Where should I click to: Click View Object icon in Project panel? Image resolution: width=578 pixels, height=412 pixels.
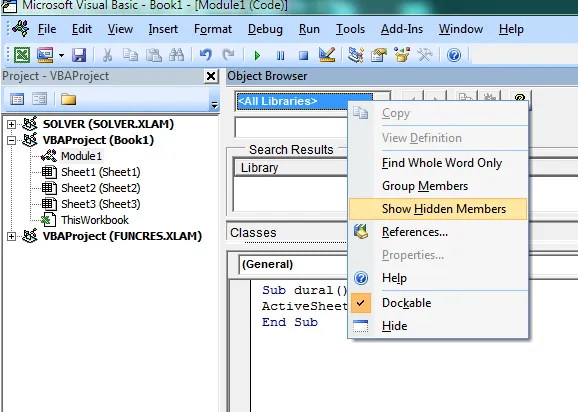pos(39,99)
